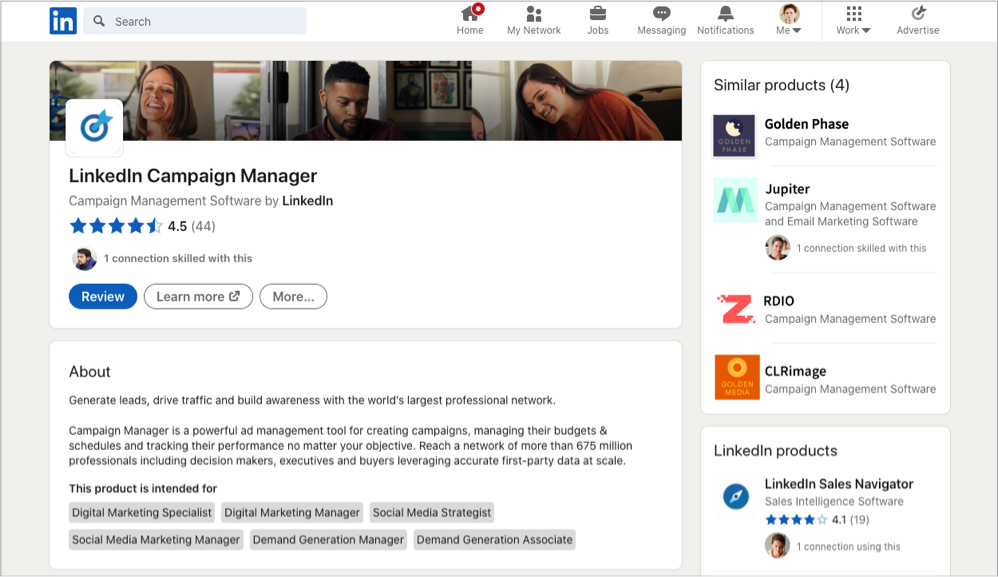The width and height of the screenshot is (998, 577).
Task: Open the More... options menu
Action: [293, 296]
